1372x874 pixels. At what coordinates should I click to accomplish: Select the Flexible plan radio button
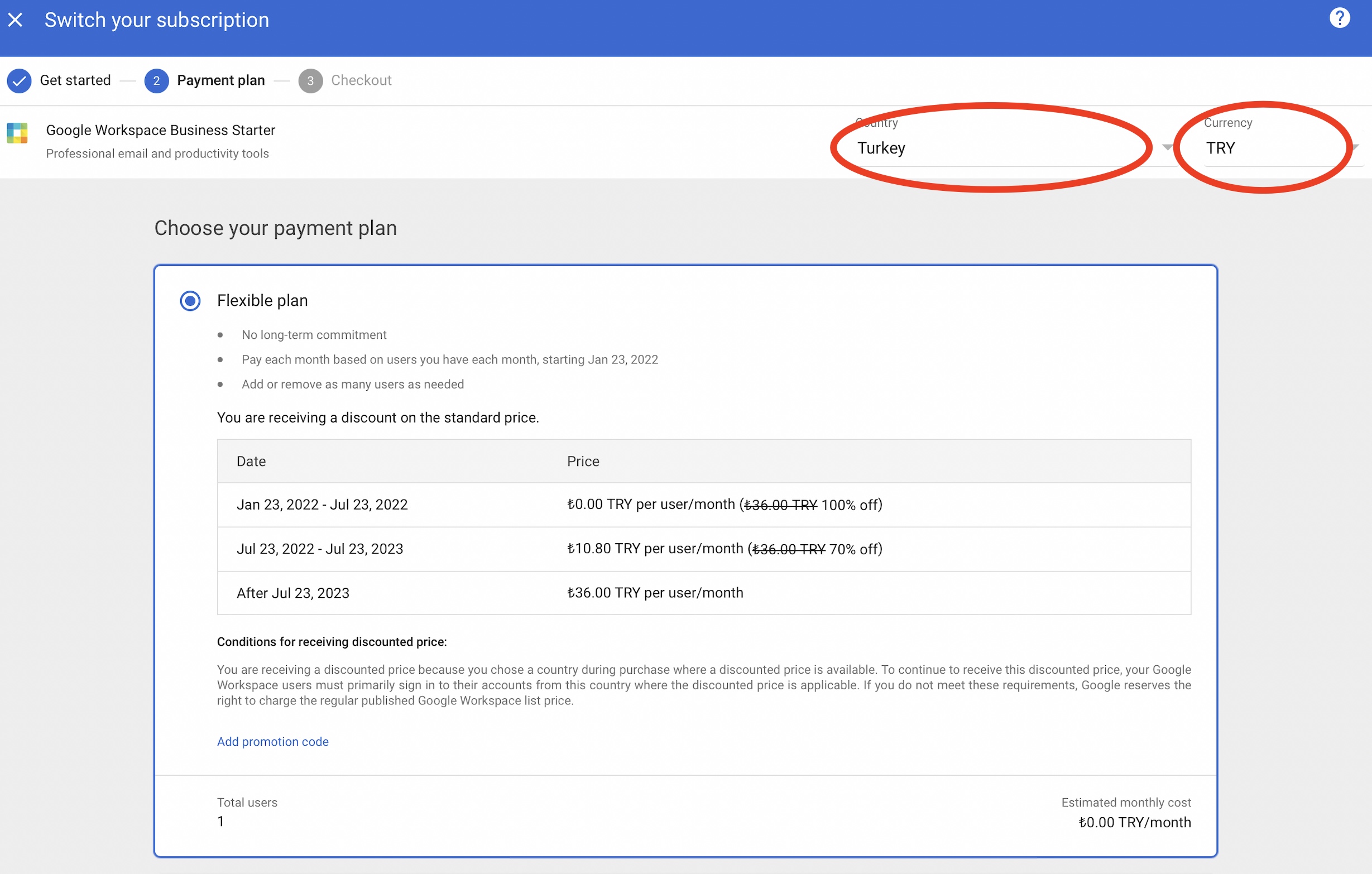190,300
